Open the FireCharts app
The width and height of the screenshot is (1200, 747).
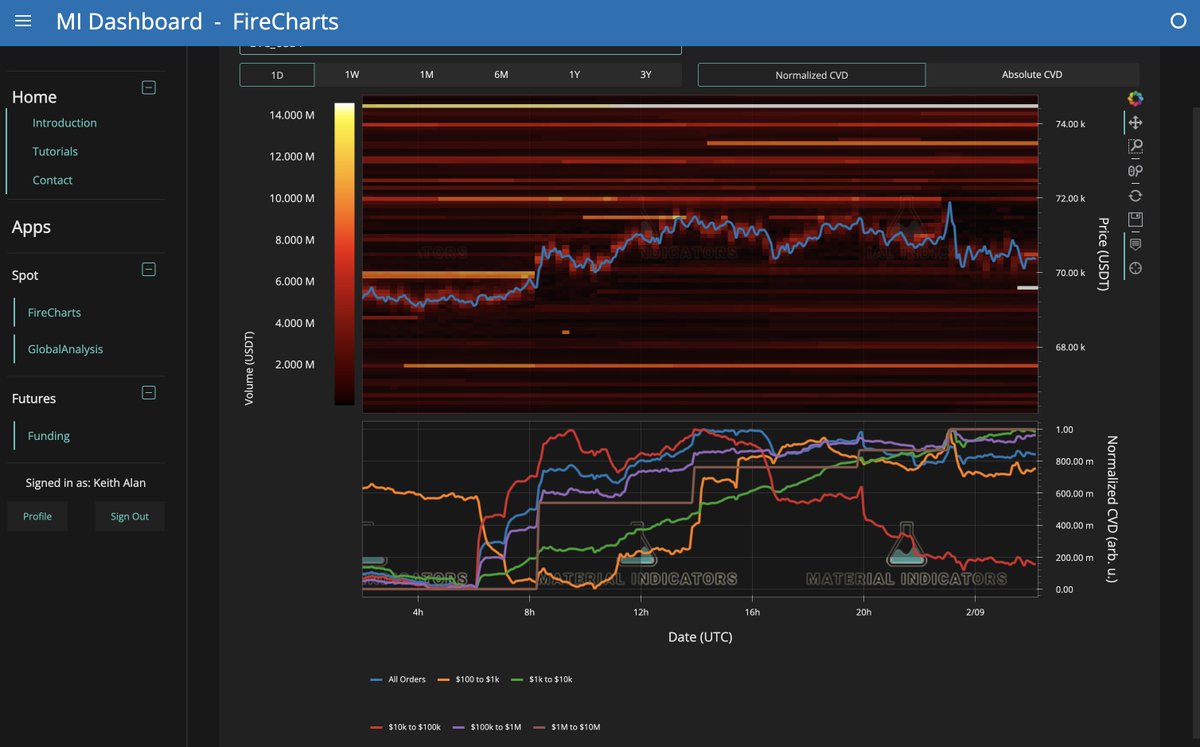54,313
